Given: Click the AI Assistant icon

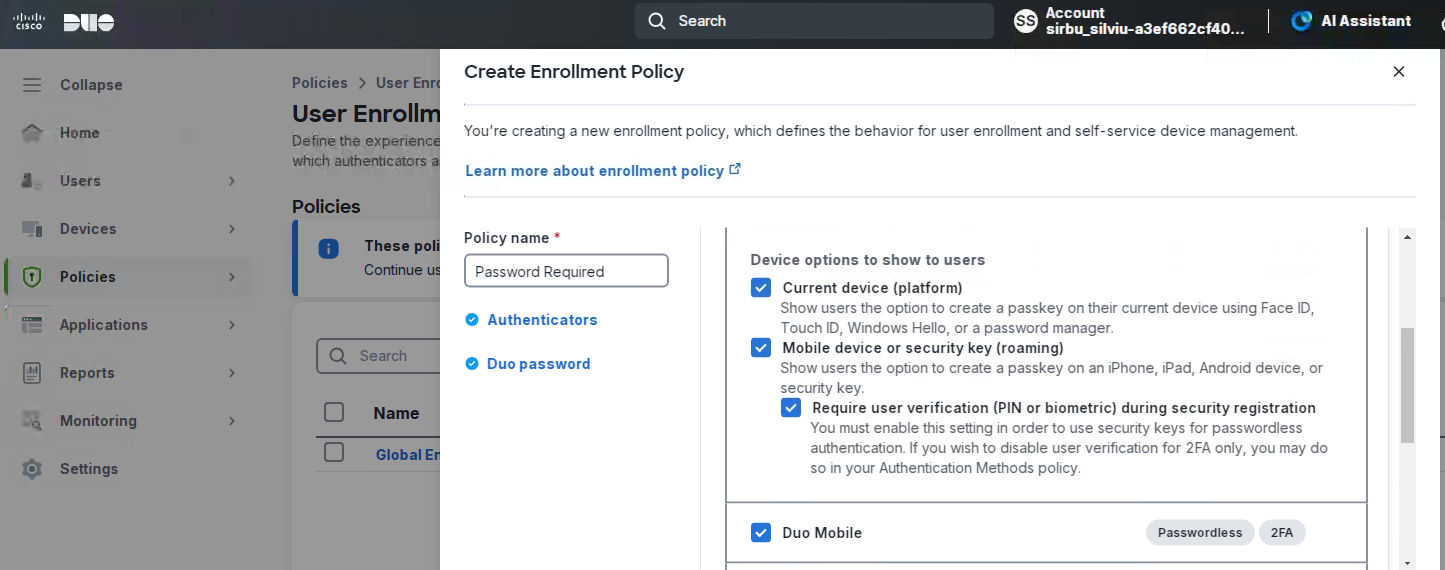Looking at the screenshot, I should point(1301,21).
